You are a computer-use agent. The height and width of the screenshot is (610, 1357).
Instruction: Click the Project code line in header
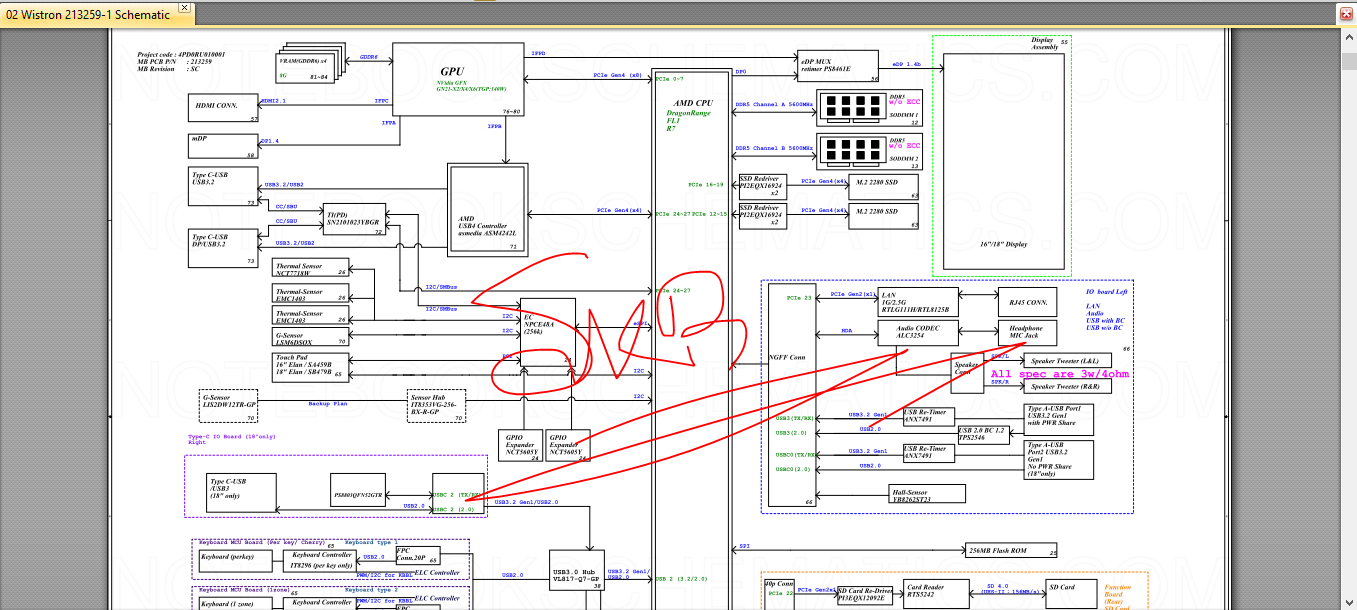pyautogui.click(x=182, y=54)
